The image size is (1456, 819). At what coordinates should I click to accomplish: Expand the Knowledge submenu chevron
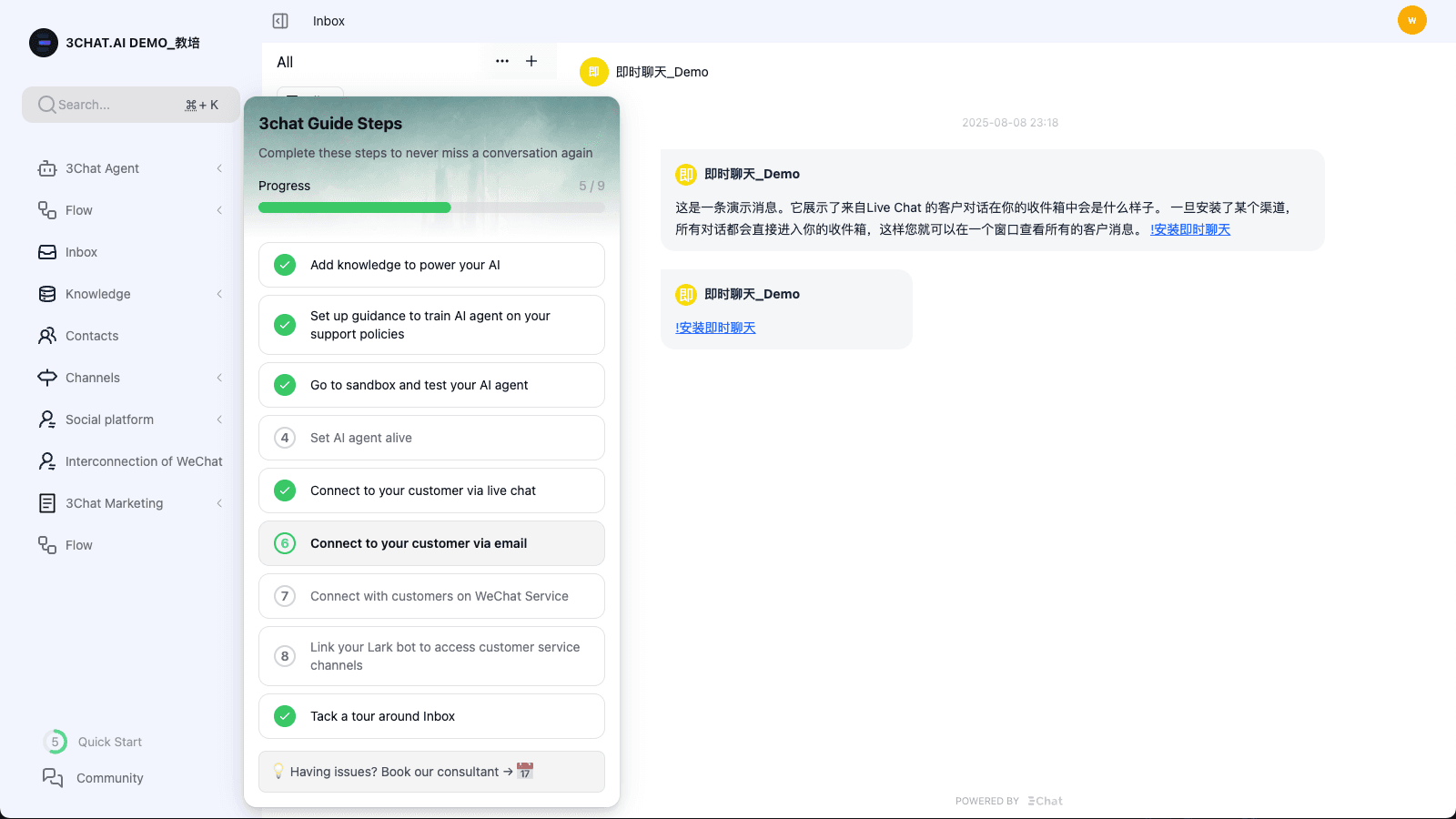tap(219, 294)
